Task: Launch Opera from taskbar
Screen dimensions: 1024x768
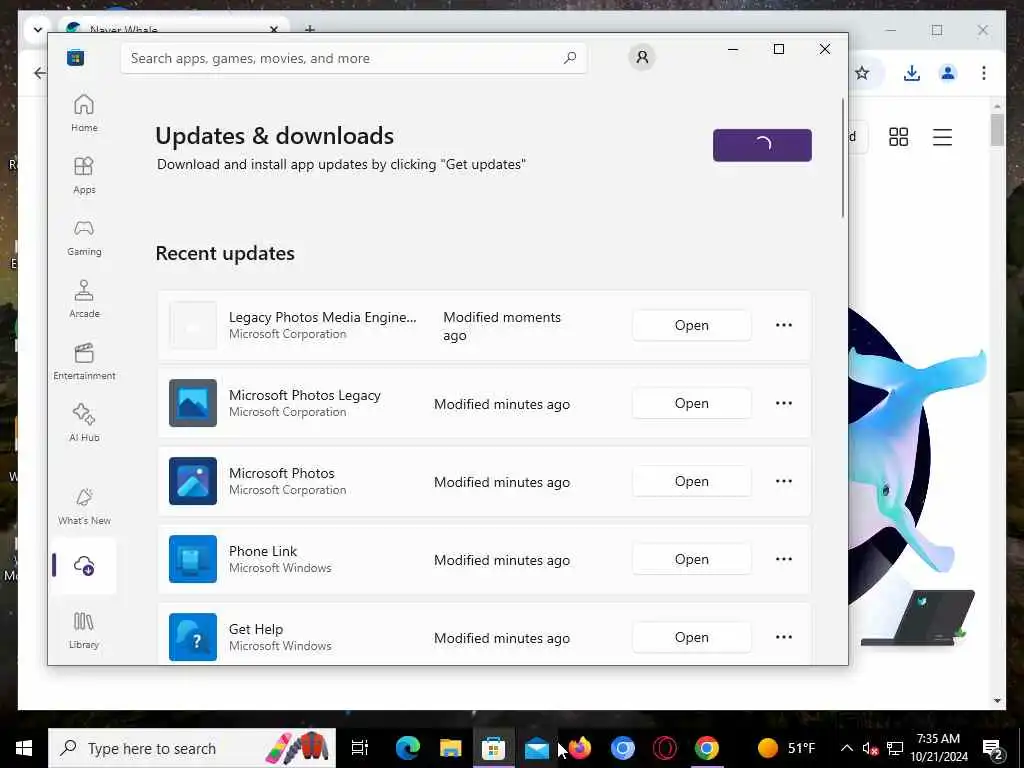Action: coord(664,748)
